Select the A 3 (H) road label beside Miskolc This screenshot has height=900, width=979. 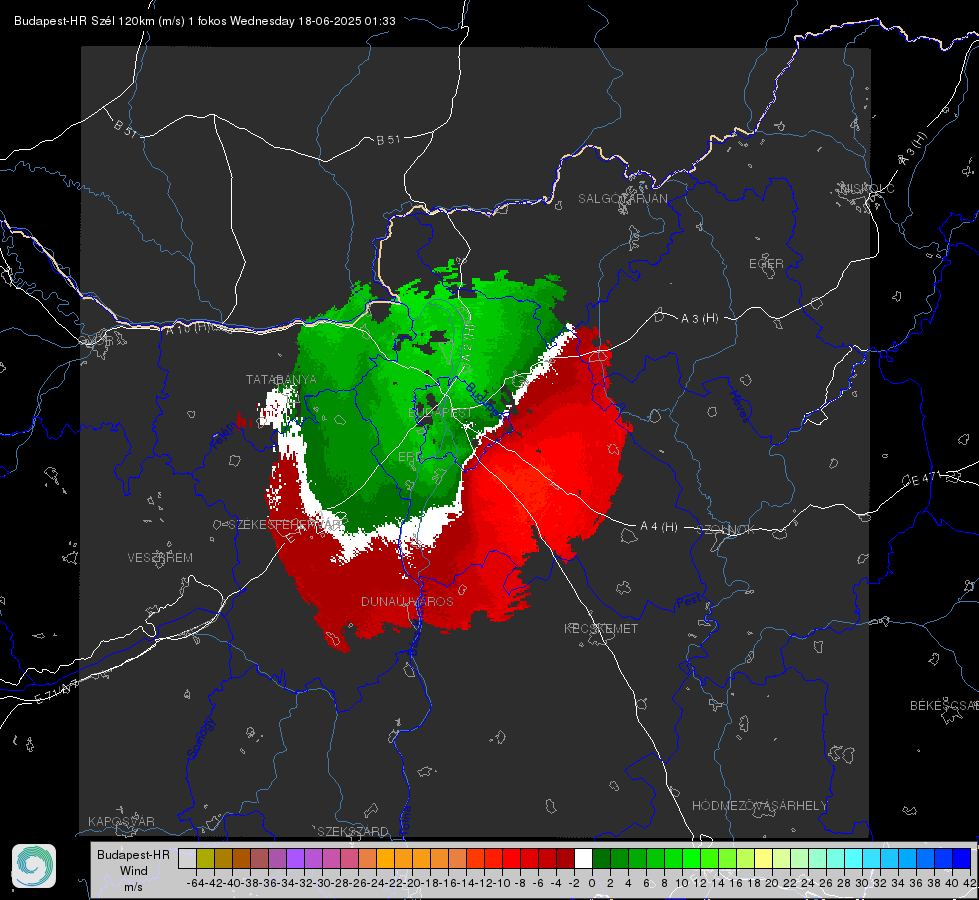913,149
